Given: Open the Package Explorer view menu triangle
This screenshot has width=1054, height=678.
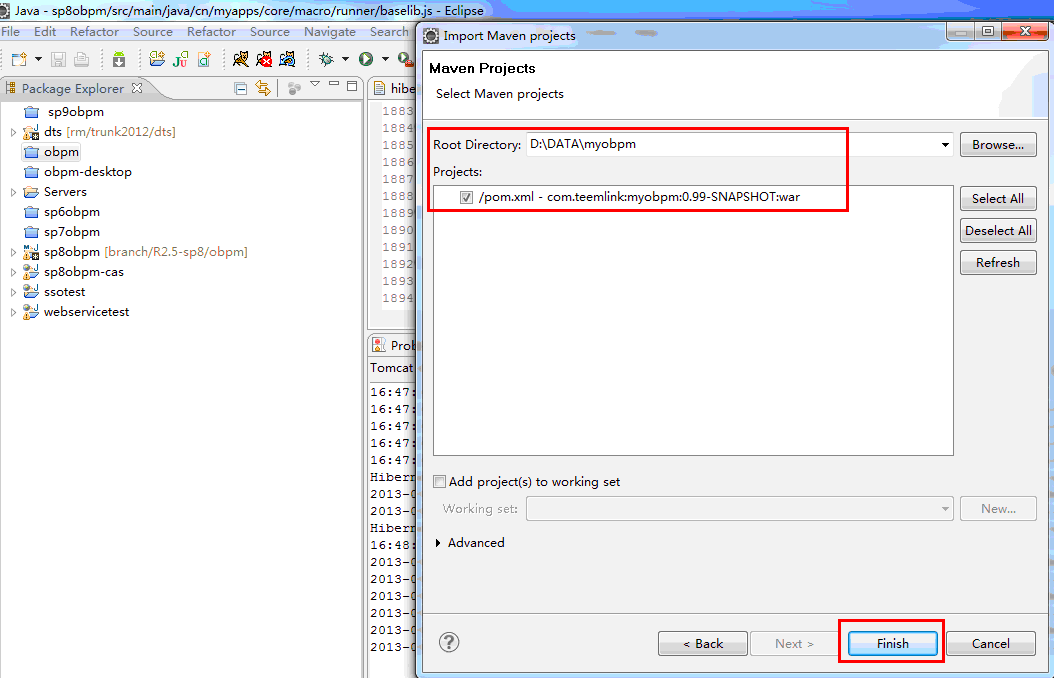Looking at the screenshot, I should [x=315, y=85].
